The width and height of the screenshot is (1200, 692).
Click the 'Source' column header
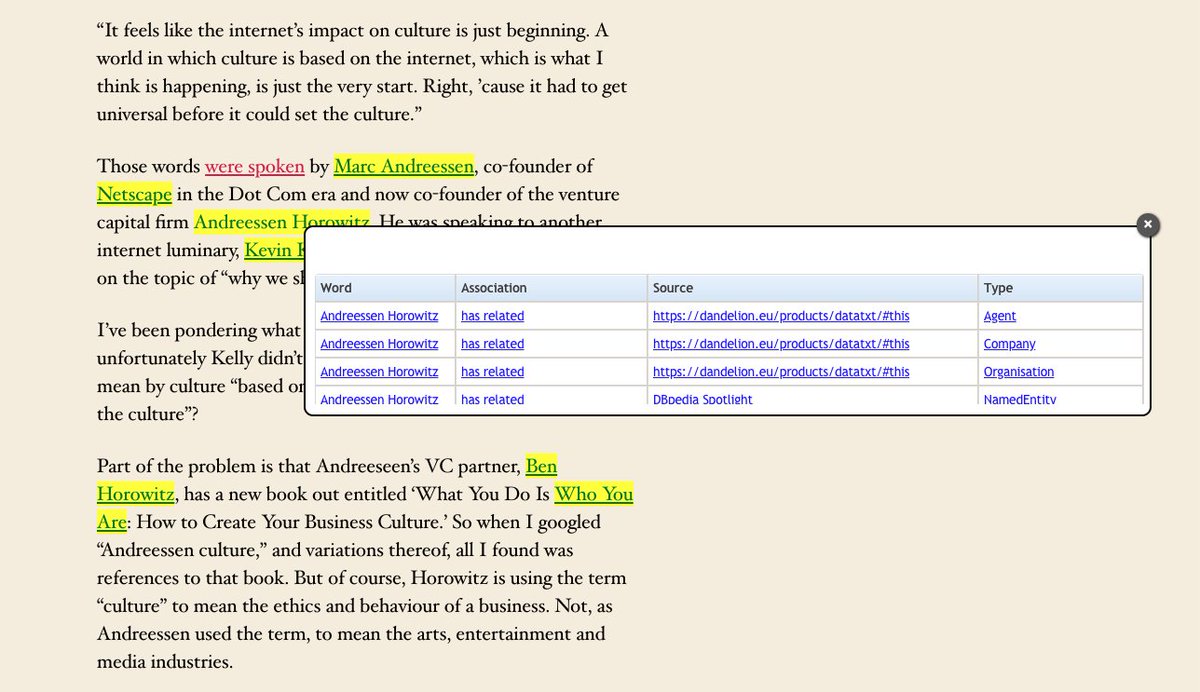[813, 288]
